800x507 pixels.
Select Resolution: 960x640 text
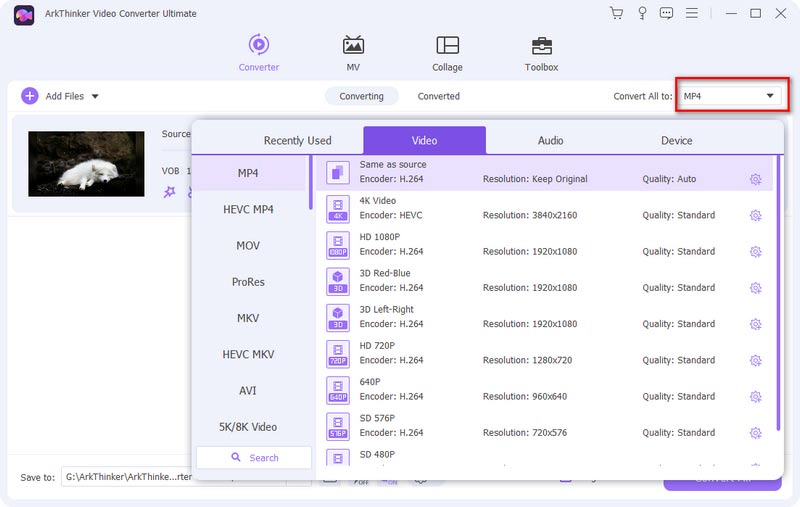[525, 396]
